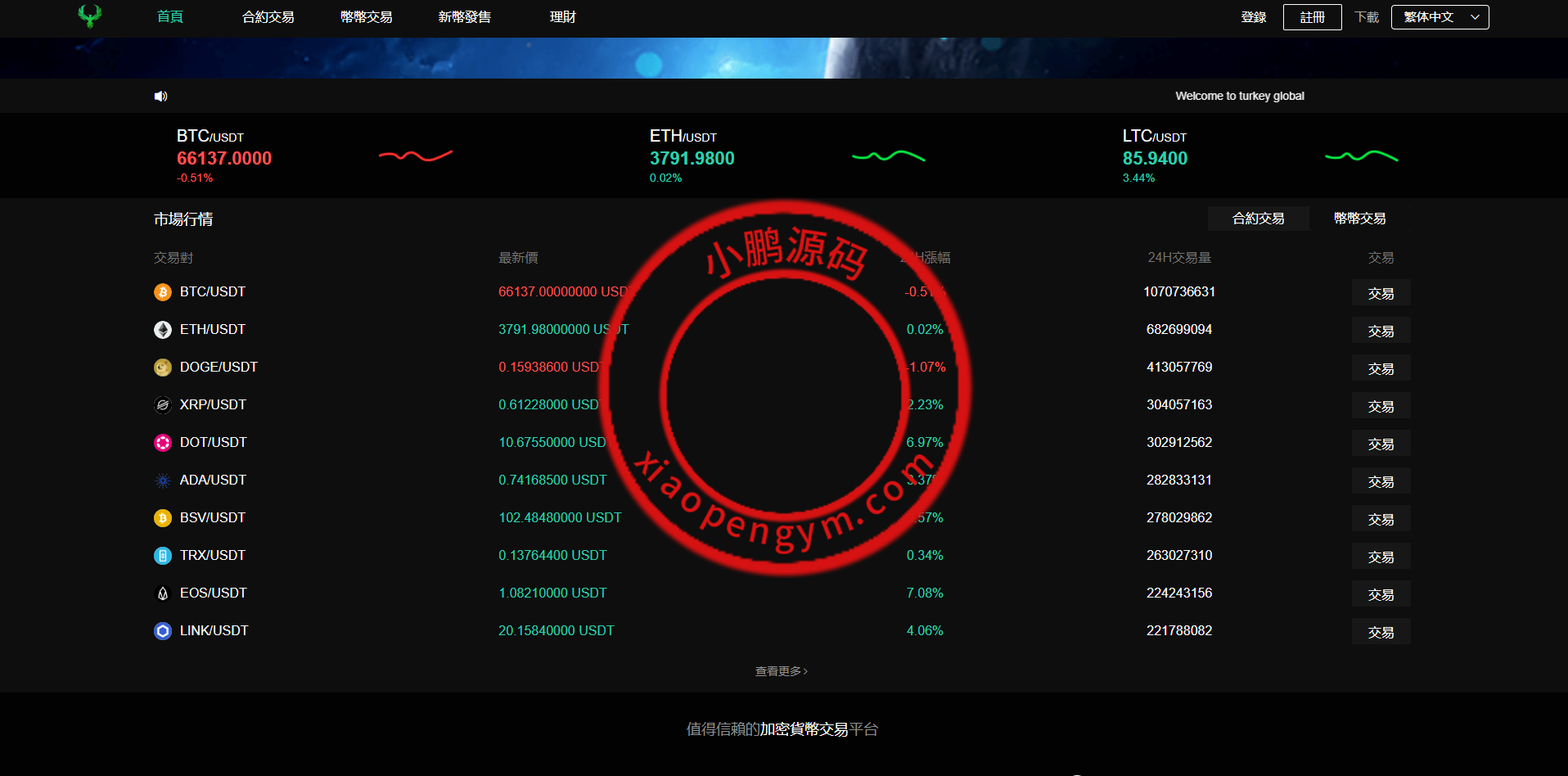Click the Ethereum icon beside ETH/USDT
The width and height of the screenshot is (1568, 776).
(x=163, y=330)
